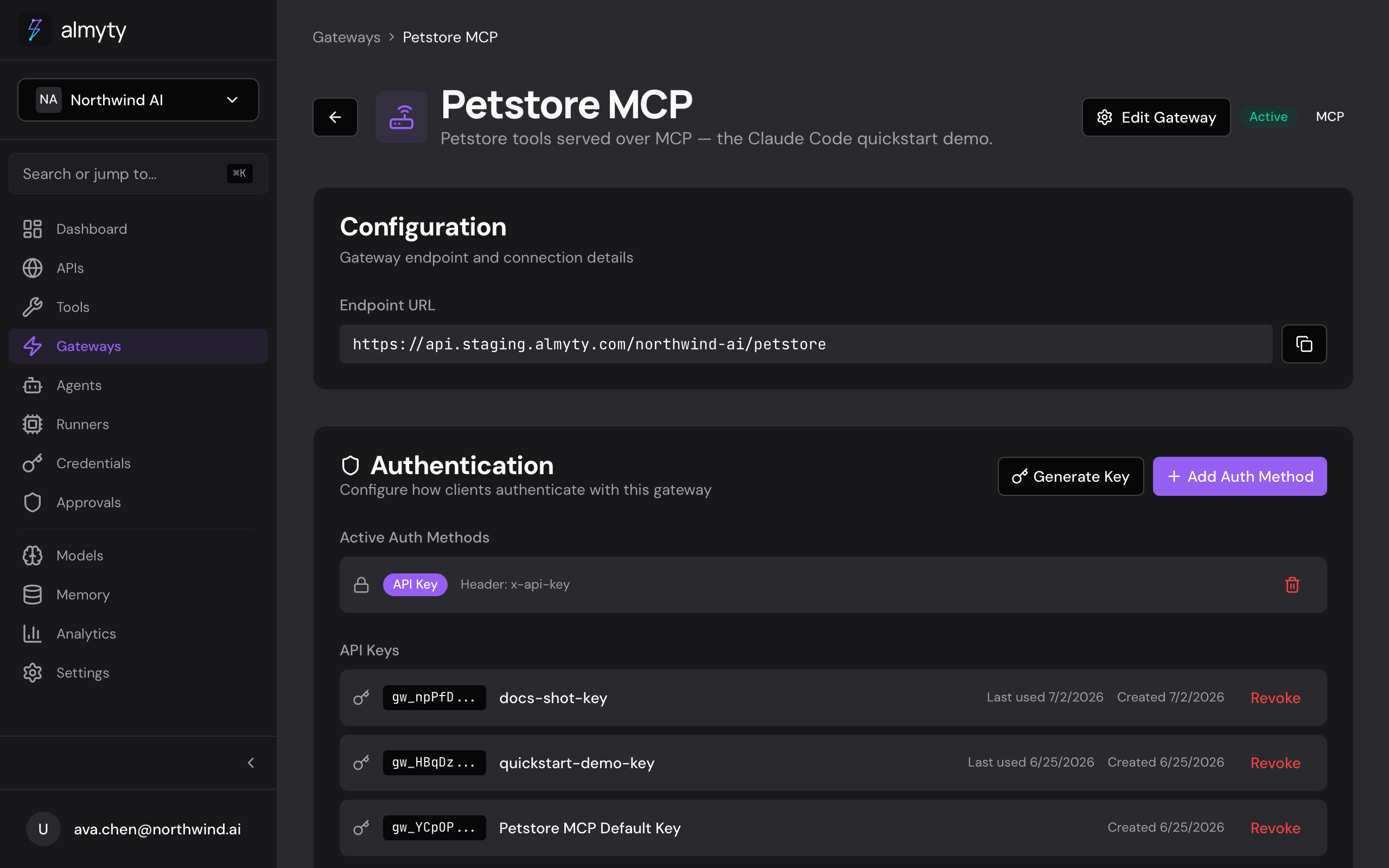Click the Tools wrench icon
The height and width of the screenshot is (868, 1389).
[x=33, y=307]
